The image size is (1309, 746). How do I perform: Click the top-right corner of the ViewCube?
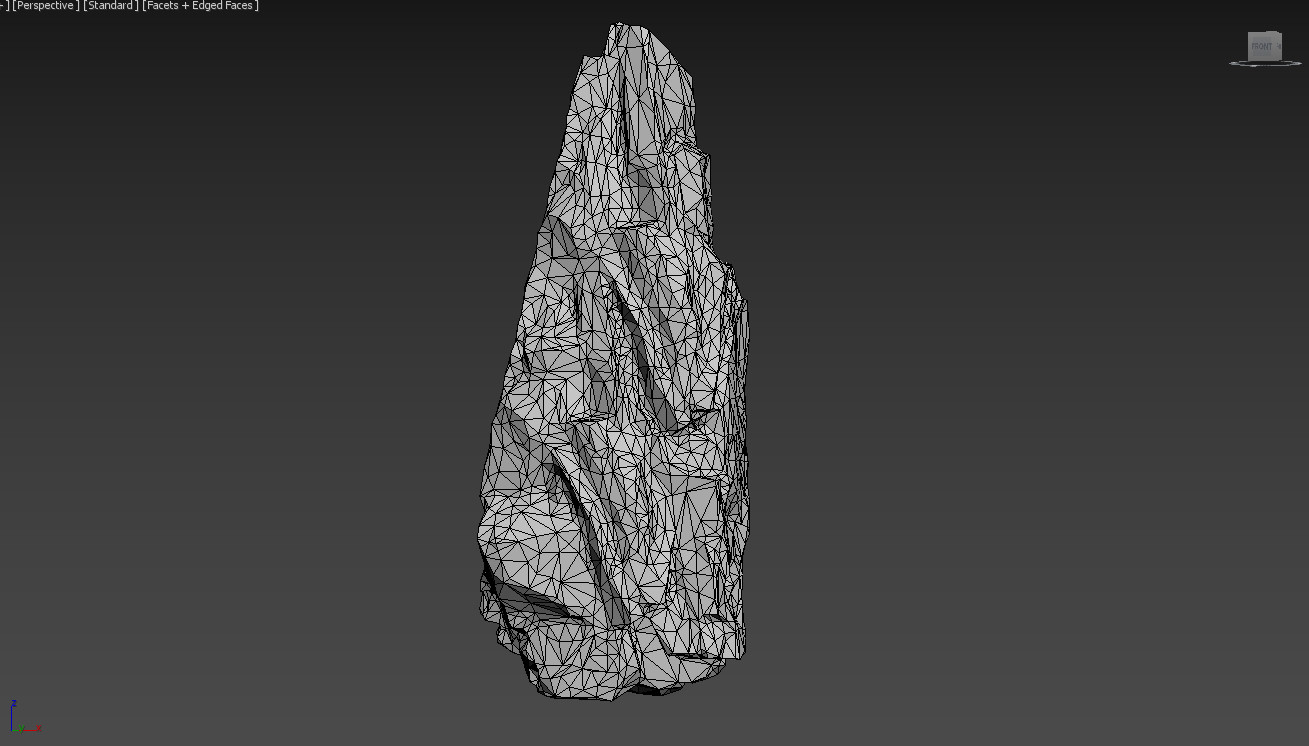point(1279,32)
